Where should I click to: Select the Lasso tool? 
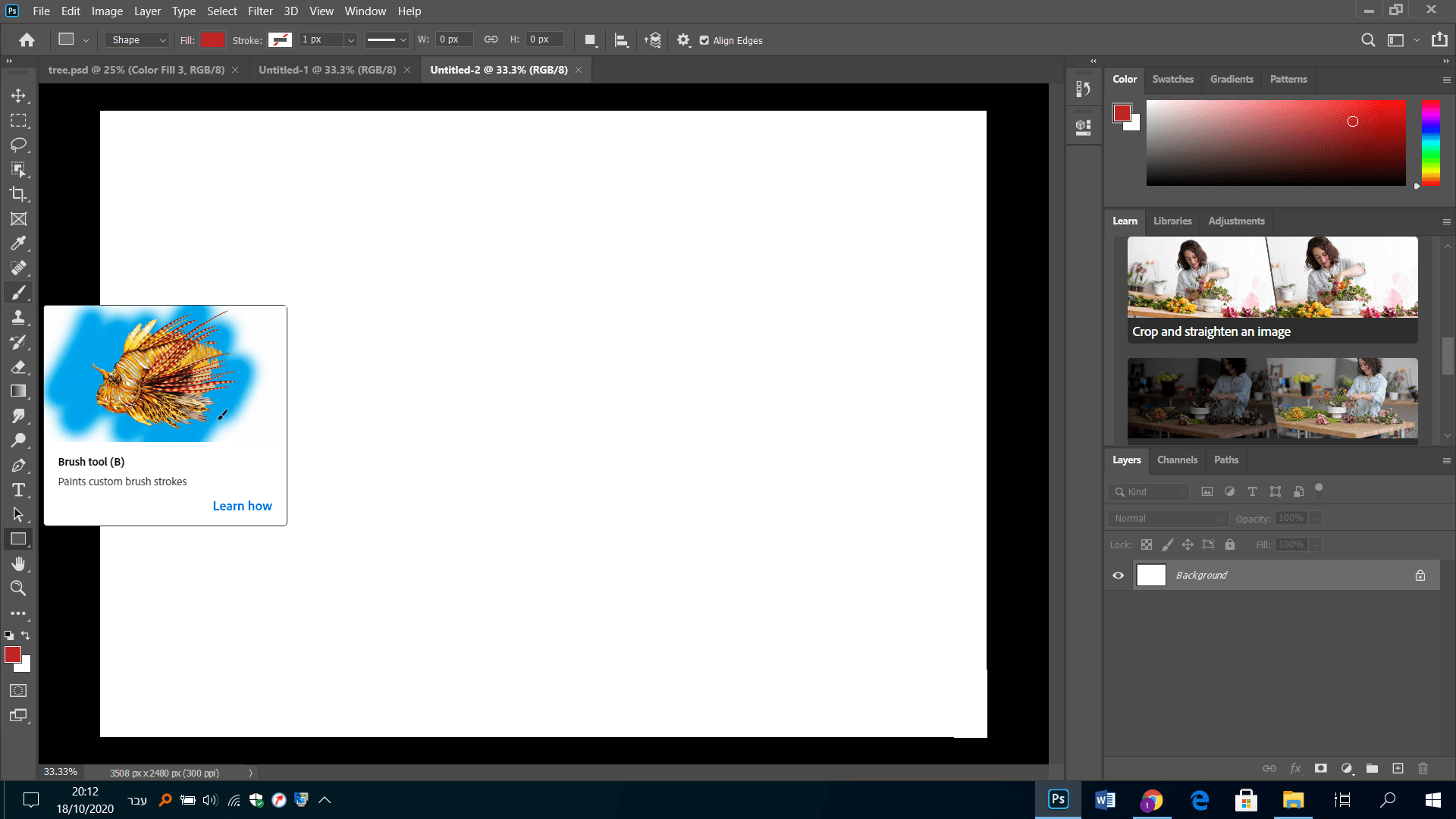point(18,145)
